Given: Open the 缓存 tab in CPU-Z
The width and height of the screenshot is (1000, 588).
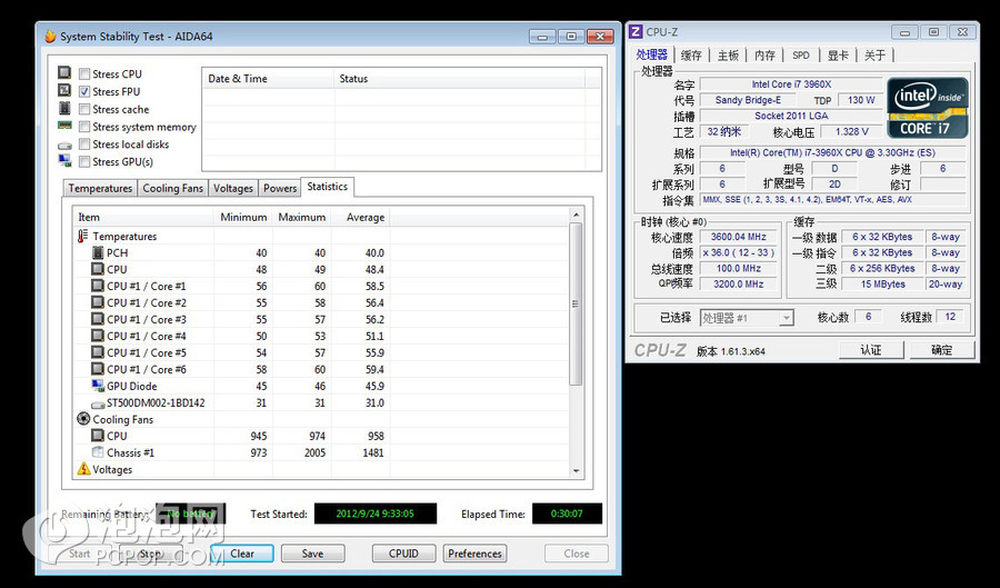Looking at the screenshot, I should coord(691,55).
